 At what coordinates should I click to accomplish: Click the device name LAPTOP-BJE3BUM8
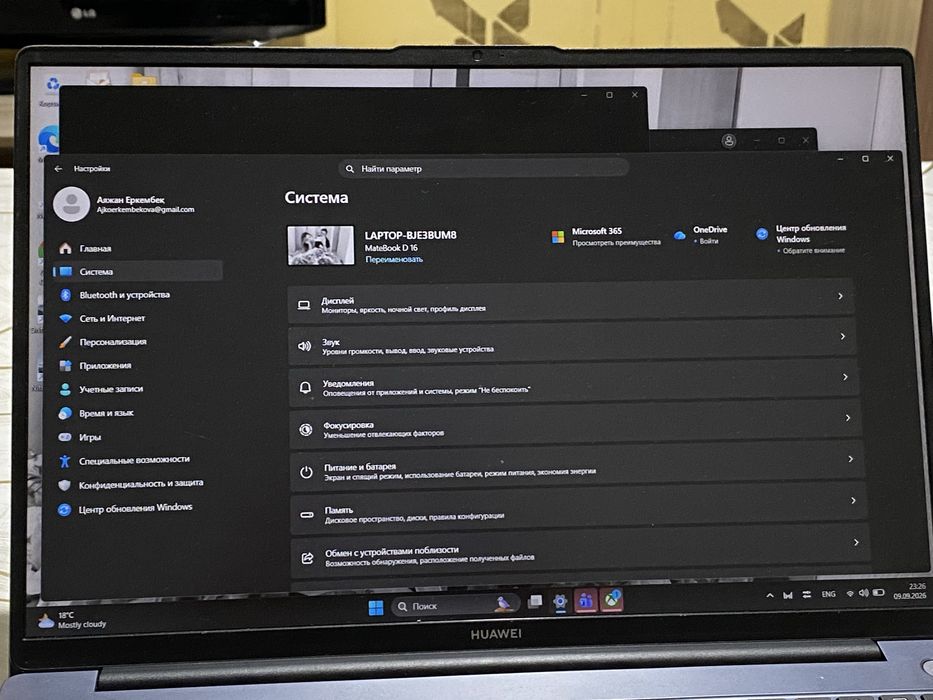411,235
